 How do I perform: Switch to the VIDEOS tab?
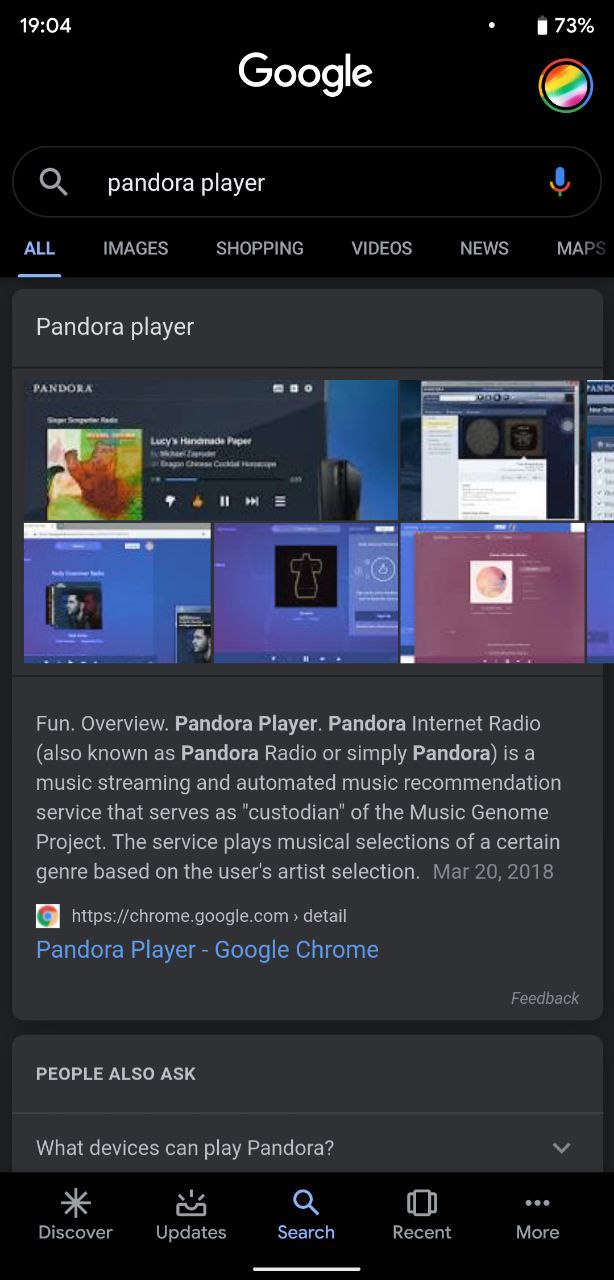tap(381, 248)
